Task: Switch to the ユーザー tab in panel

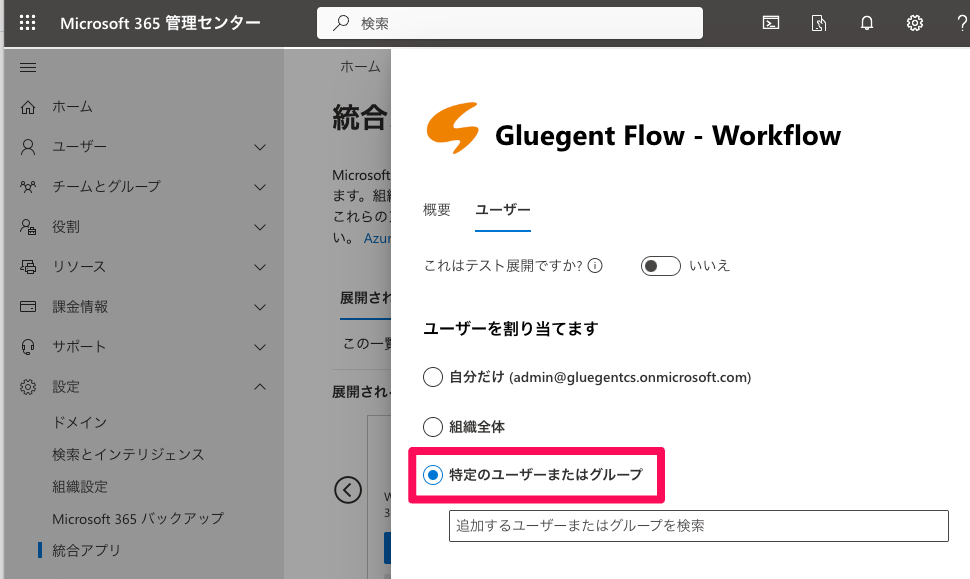Action: coord(503,210)
